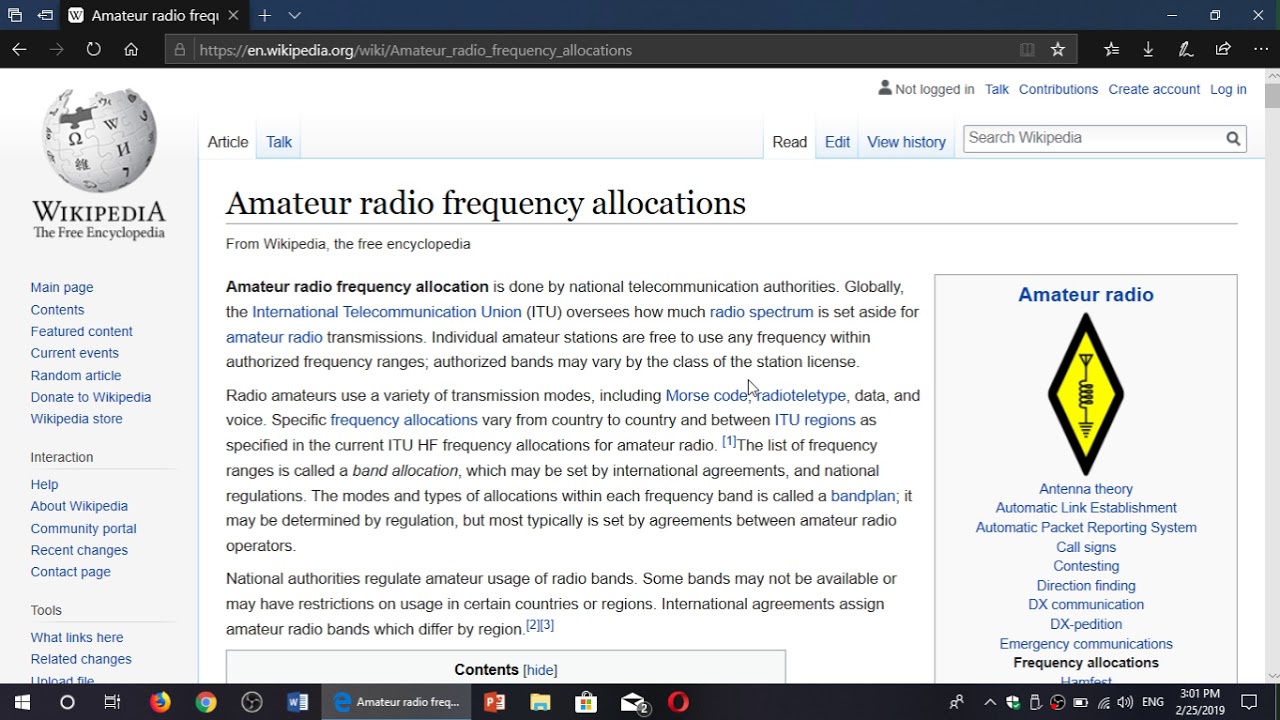The width and height of the screenshot is (1280, 720).
Task: Toggle reading view in address bar
Action: tap(1027, 50)
